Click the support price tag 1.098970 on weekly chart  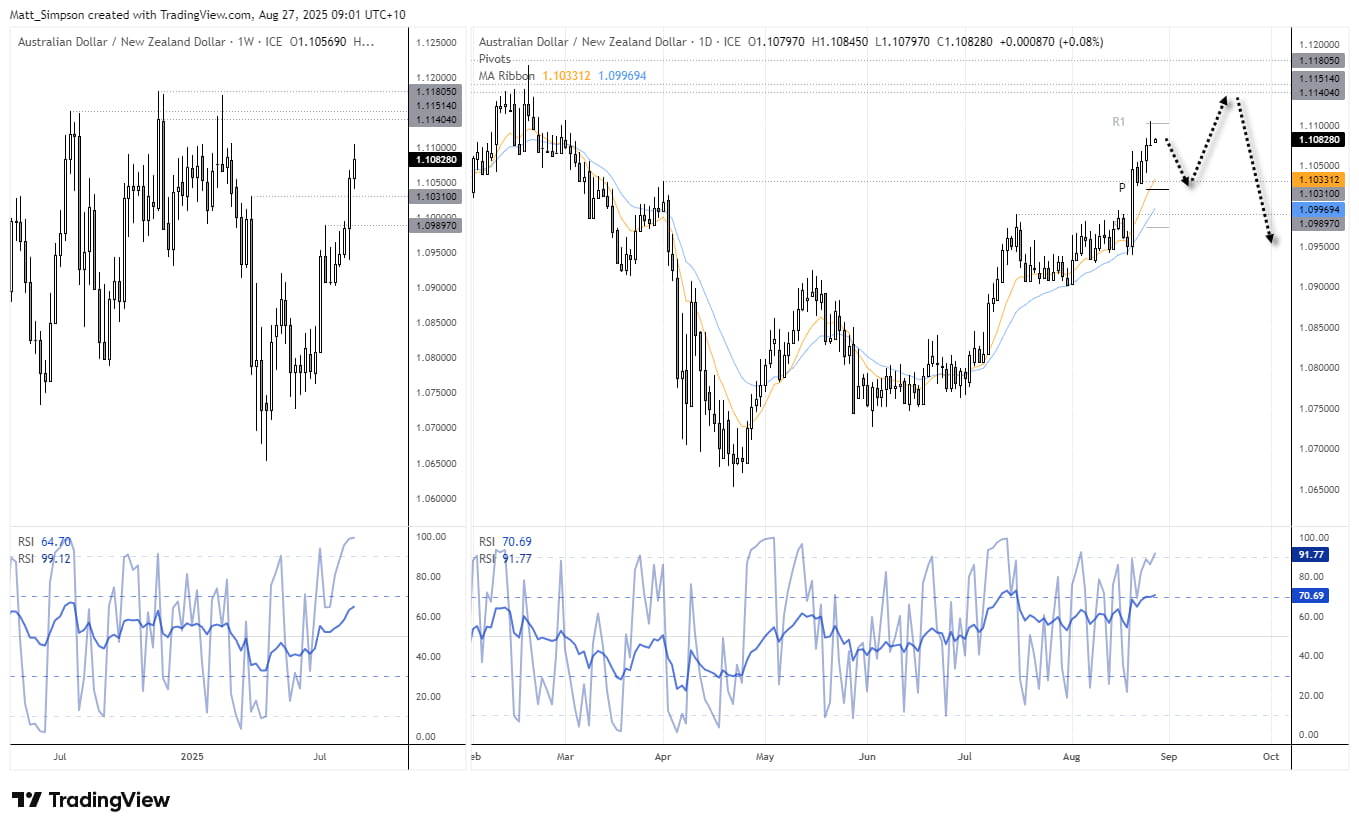pyautogui.click(x=436, y=226)
